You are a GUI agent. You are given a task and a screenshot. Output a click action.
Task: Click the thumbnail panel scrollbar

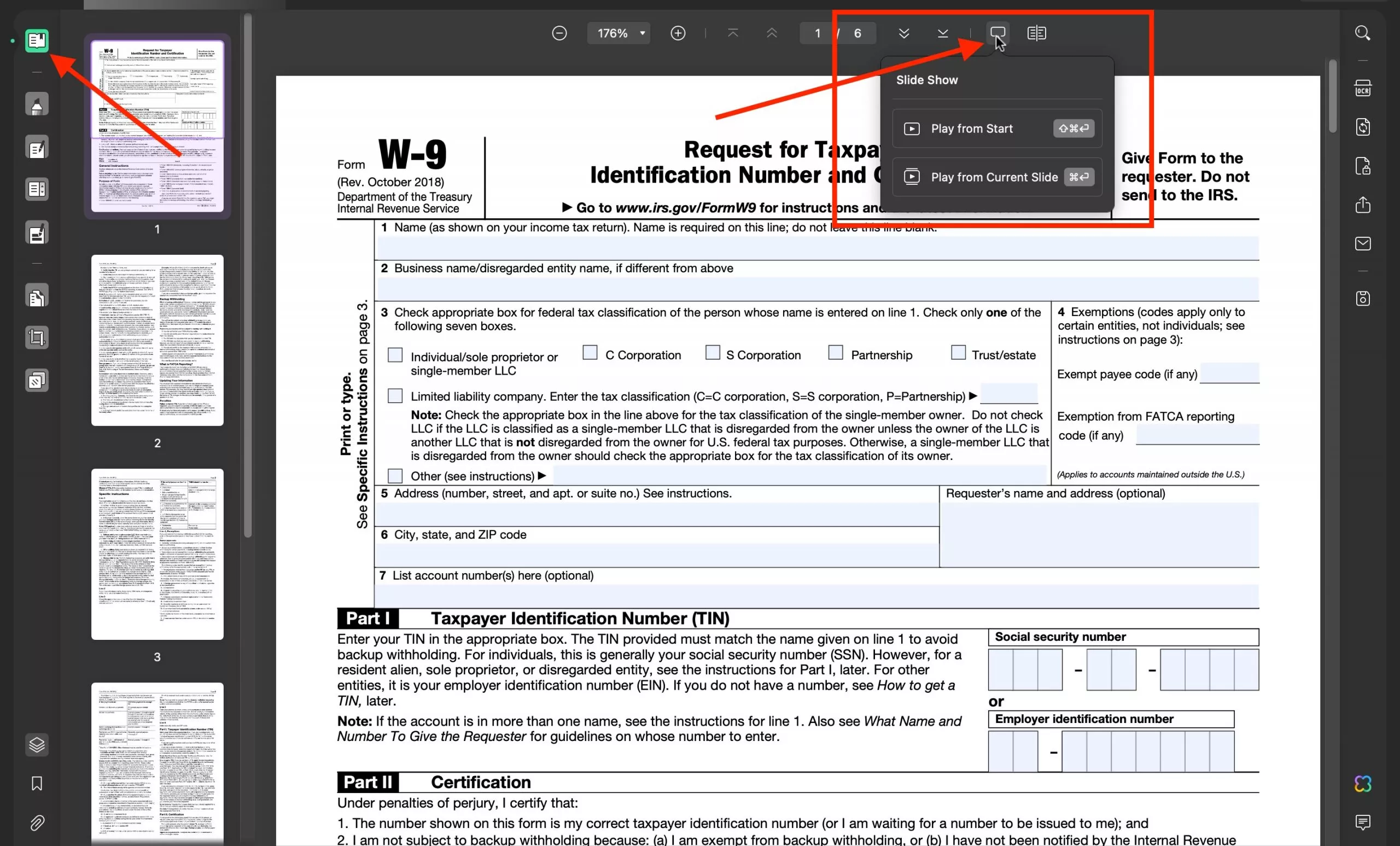[x=248, y=276]
